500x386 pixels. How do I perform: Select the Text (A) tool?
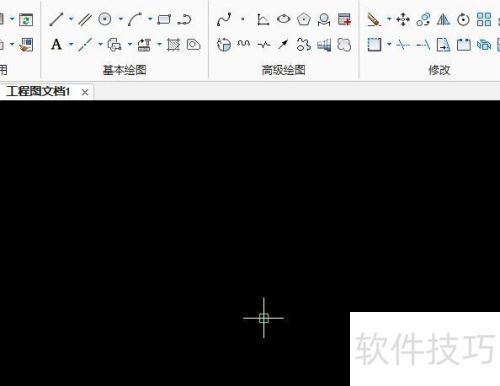[x=56, y=45]
